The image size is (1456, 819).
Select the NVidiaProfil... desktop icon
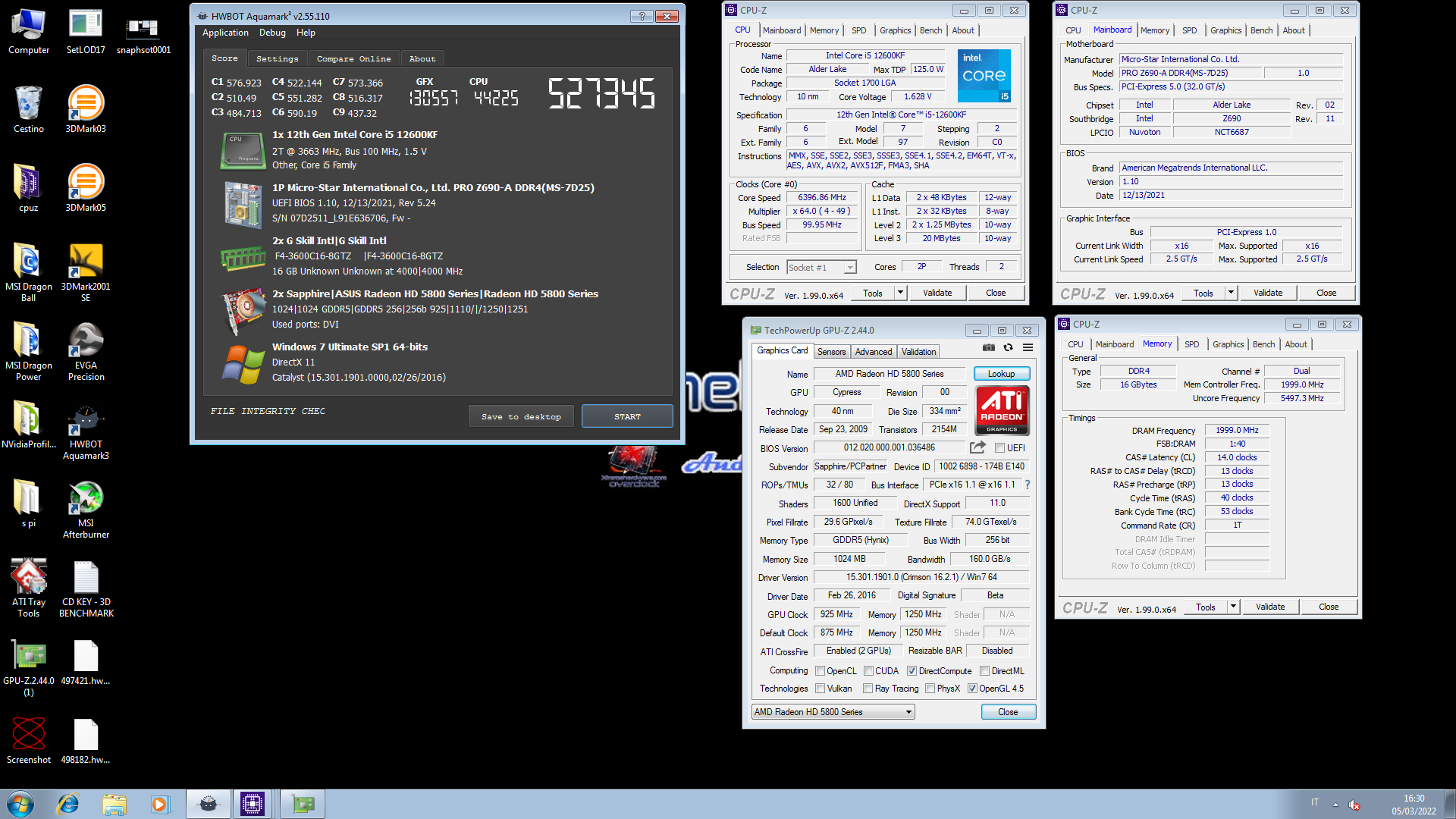click(x=29, y=426)
